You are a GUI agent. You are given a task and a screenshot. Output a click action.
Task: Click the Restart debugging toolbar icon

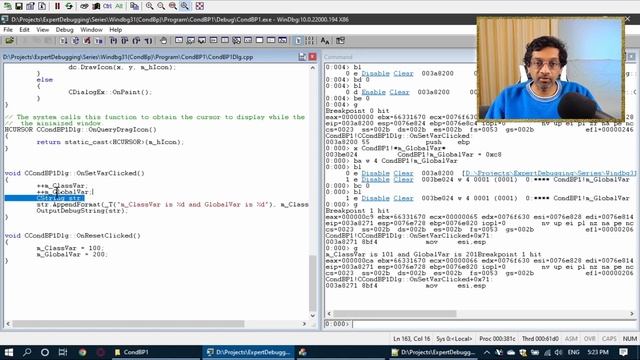[x=75, y=40]
